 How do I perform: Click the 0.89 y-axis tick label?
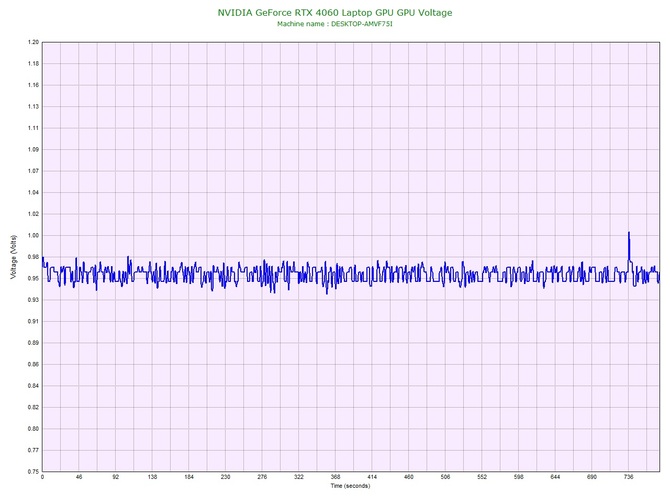[33, 343]
